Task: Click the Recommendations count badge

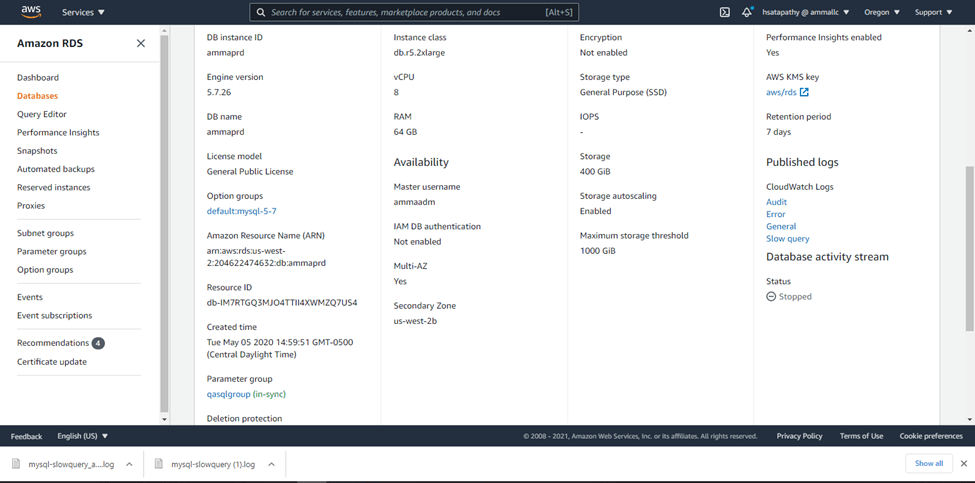Action: click(x=98, y=343)
